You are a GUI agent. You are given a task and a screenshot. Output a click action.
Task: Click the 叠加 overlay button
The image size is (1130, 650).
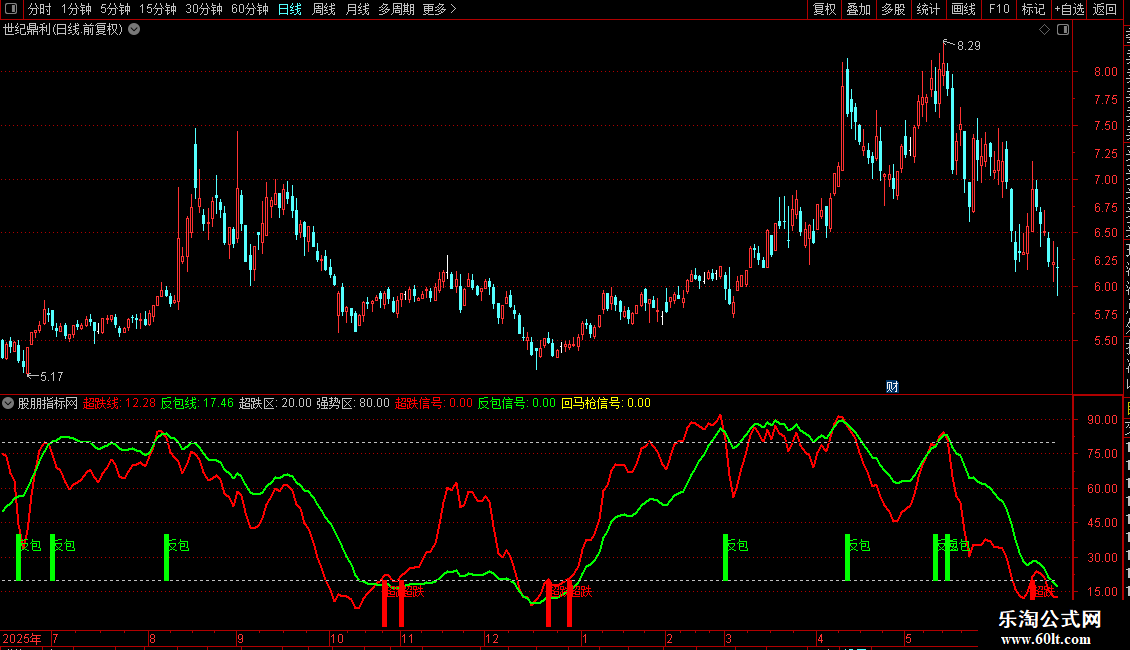coord(858,9)
